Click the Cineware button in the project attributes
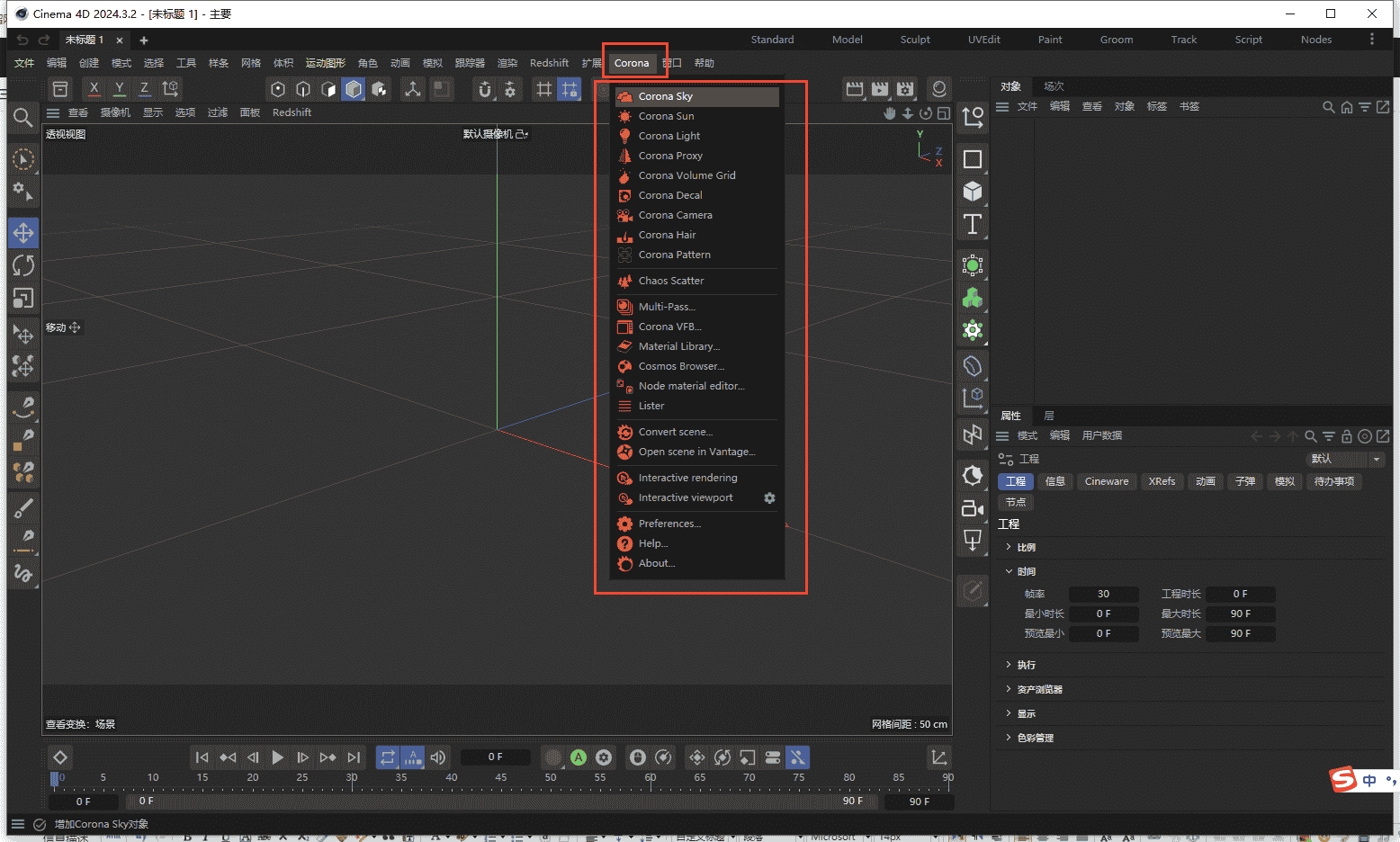 tap(1106, 481)
